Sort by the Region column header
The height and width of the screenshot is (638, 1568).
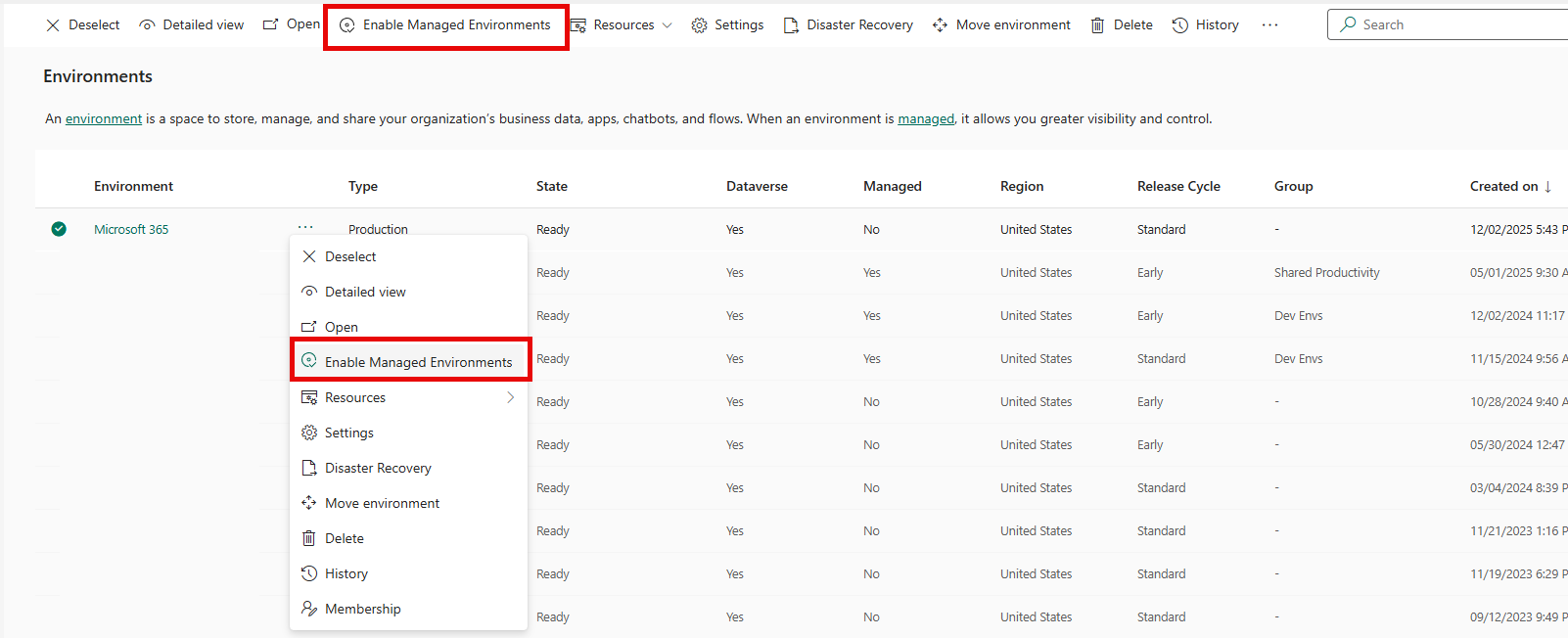pyautogui.click(x=1022, y=186)
